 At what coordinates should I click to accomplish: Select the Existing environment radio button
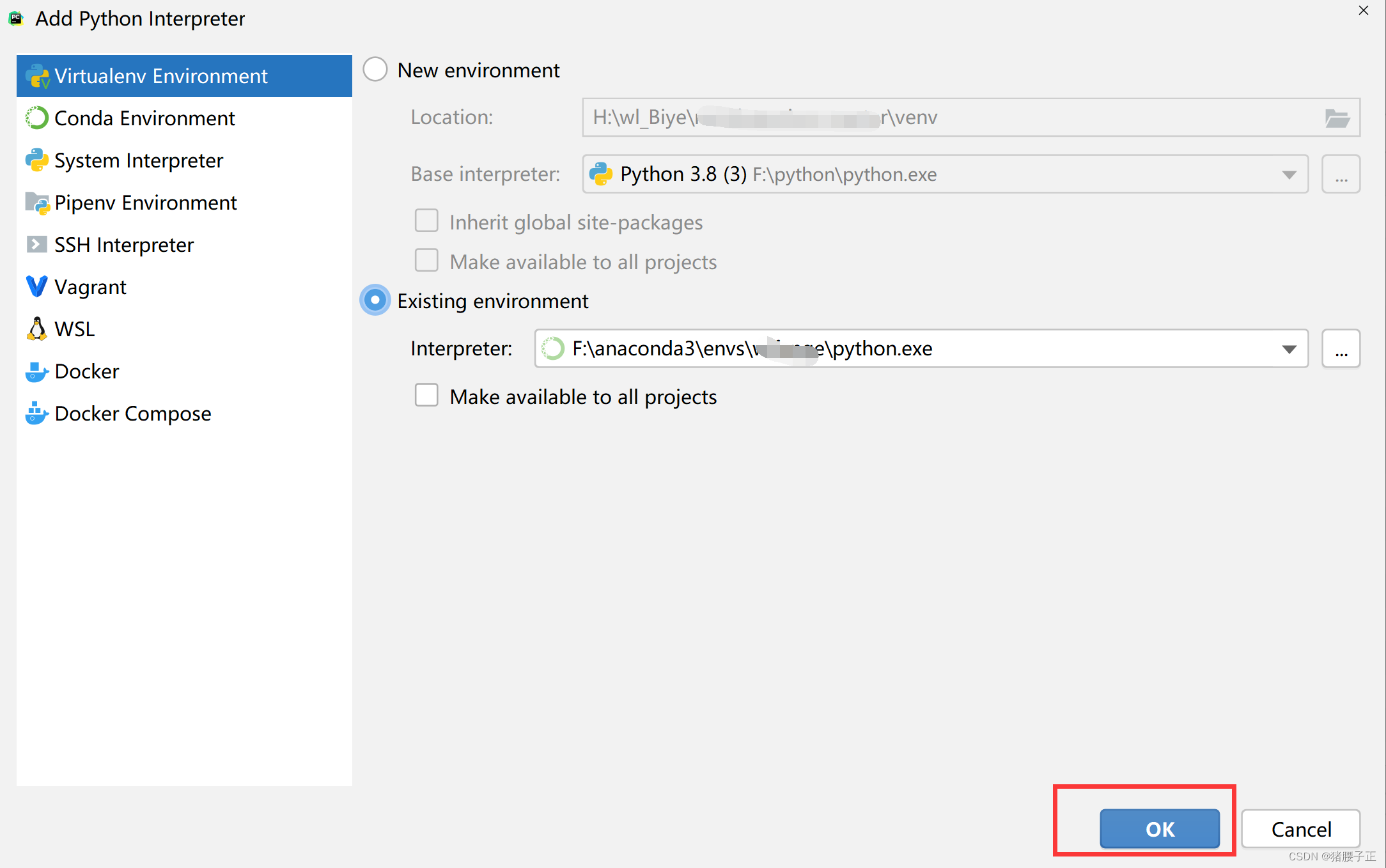pyautogui.click(x=375, y=300)
